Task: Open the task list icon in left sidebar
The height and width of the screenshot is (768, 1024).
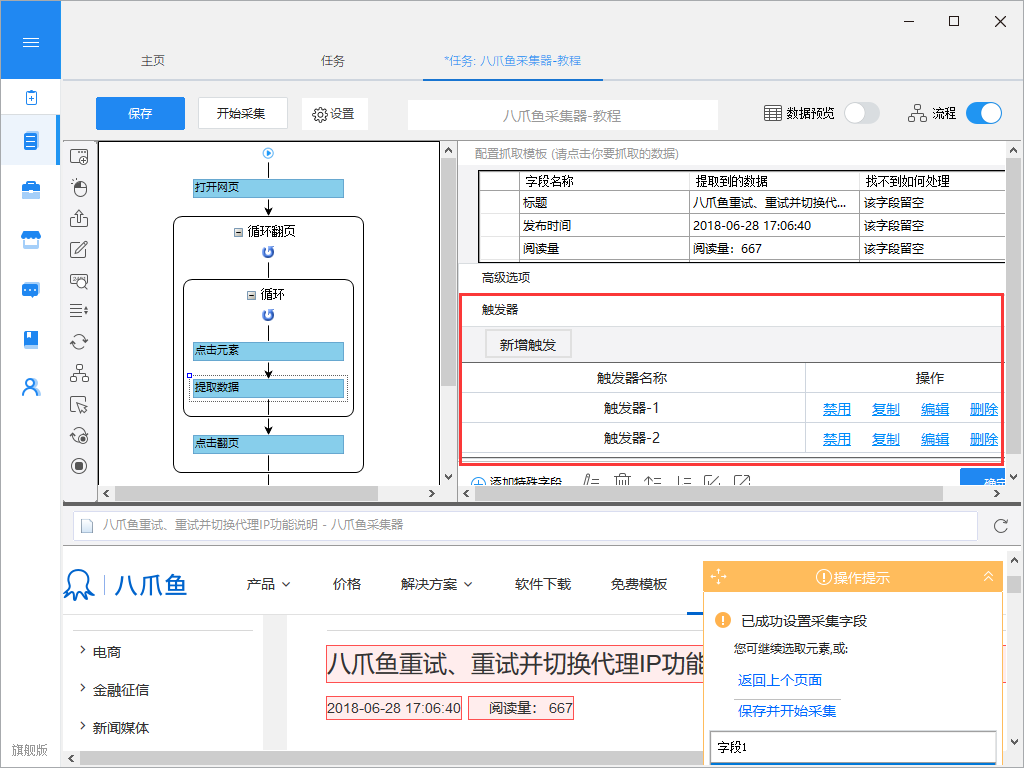Action: click(31, 140)
